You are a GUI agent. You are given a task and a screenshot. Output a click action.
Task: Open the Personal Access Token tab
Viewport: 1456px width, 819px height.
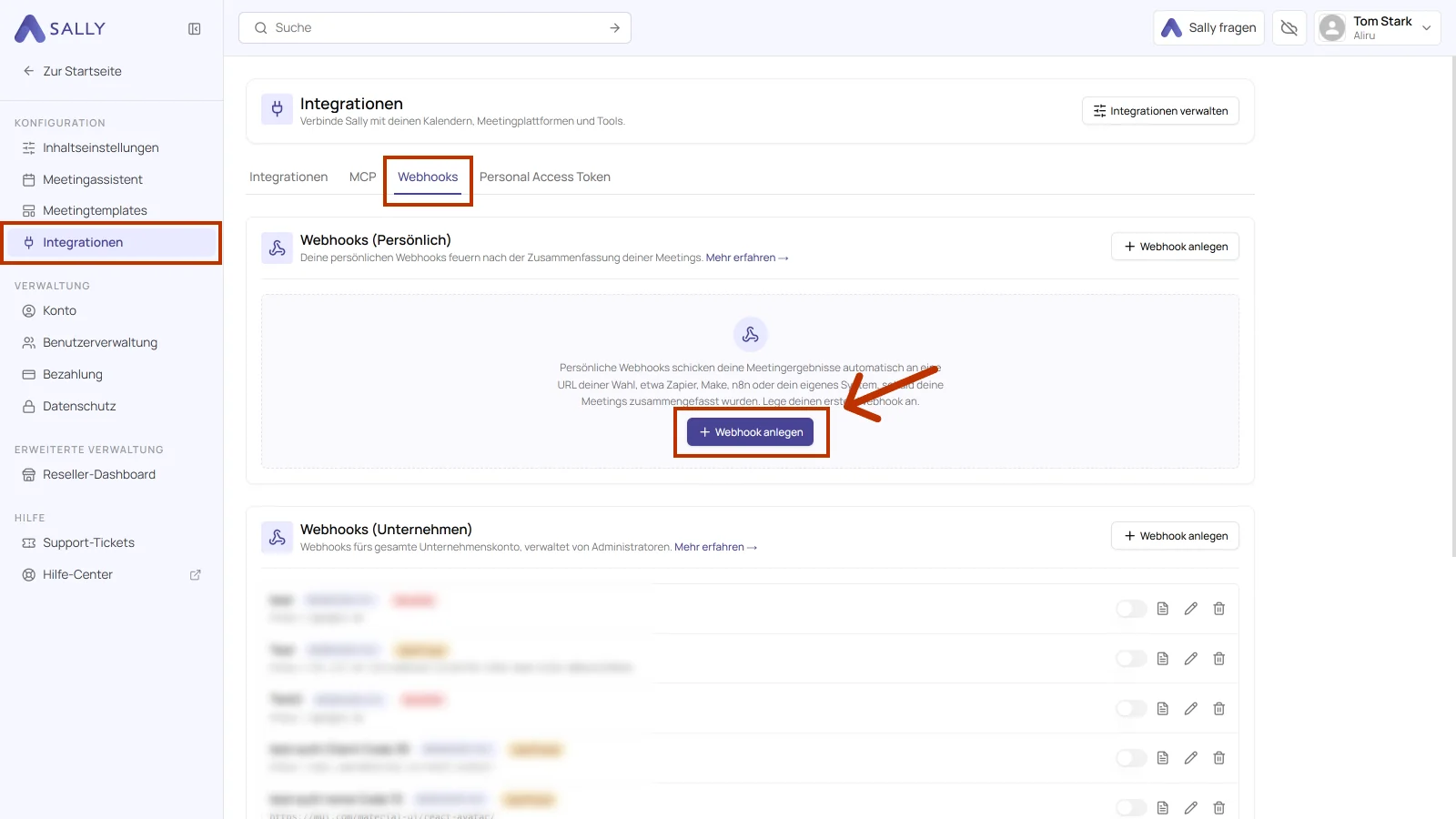(x=545, y=177)
